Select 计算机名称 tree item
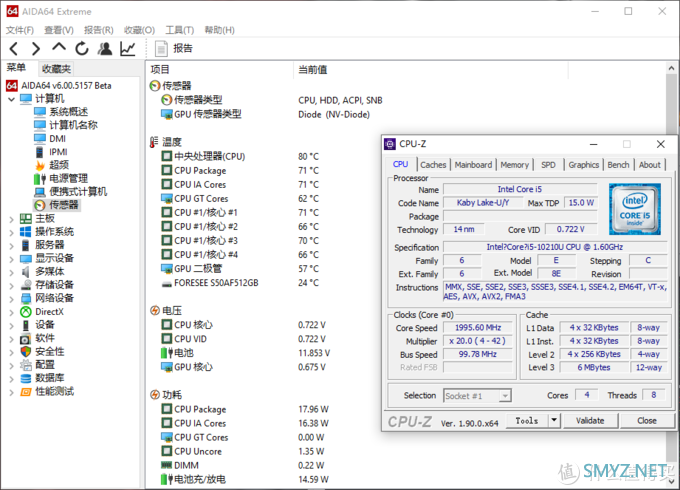This screenshot has height=490, width=680. (73, 125)
